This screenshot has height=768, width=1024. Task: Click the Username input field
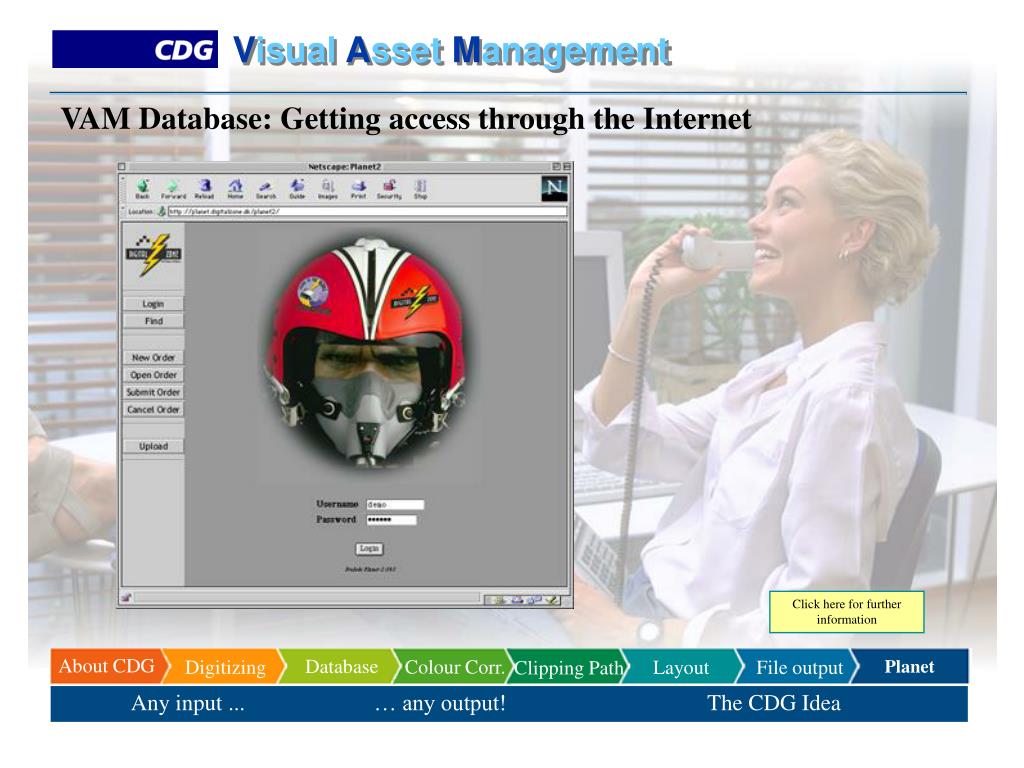coord(394,504)
